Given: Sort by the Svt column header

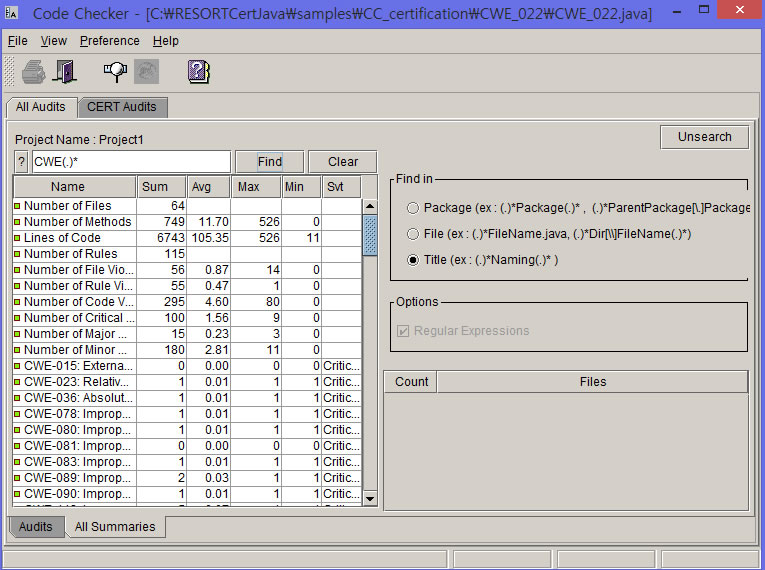Looking at the screenshot, I should coord(342,187).
